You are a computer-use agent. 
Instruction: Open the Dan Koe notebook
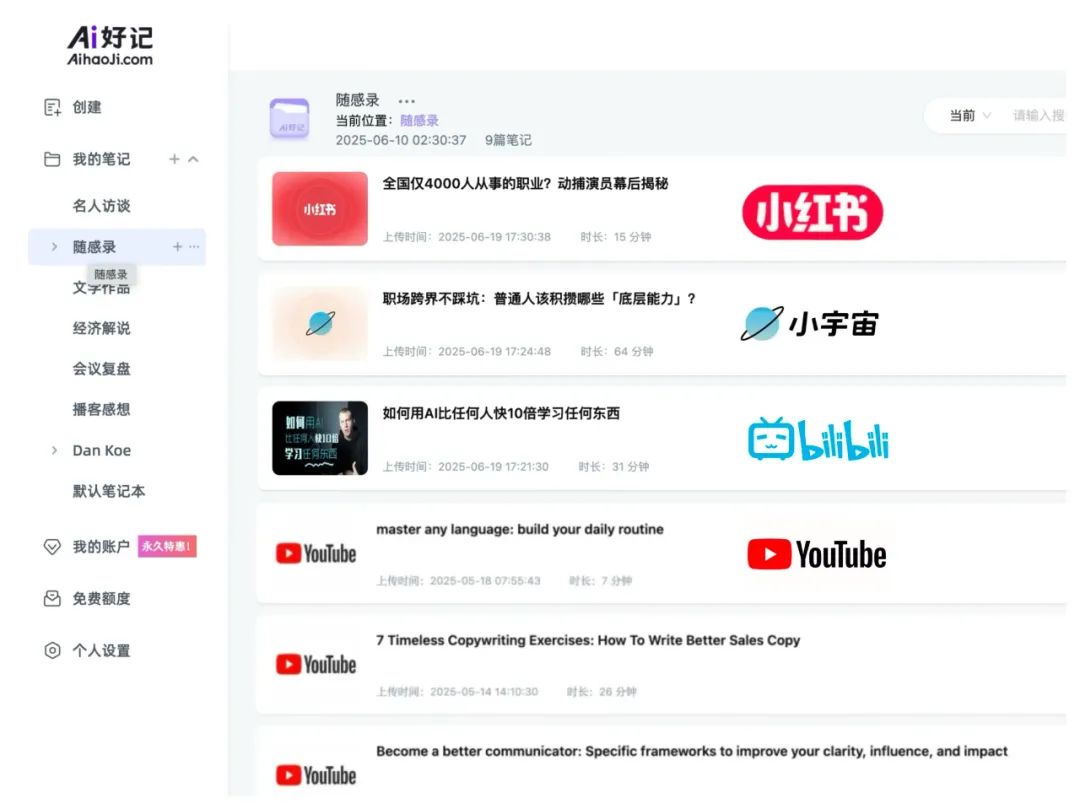click(x=102, y=450)
